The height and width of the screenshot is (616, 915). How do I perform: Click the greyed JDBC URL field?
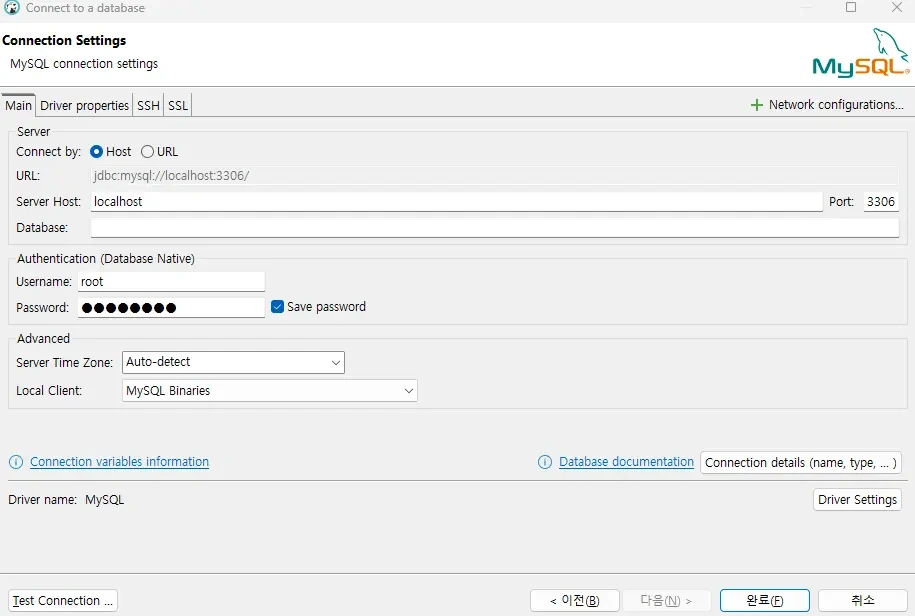(495, 176)
